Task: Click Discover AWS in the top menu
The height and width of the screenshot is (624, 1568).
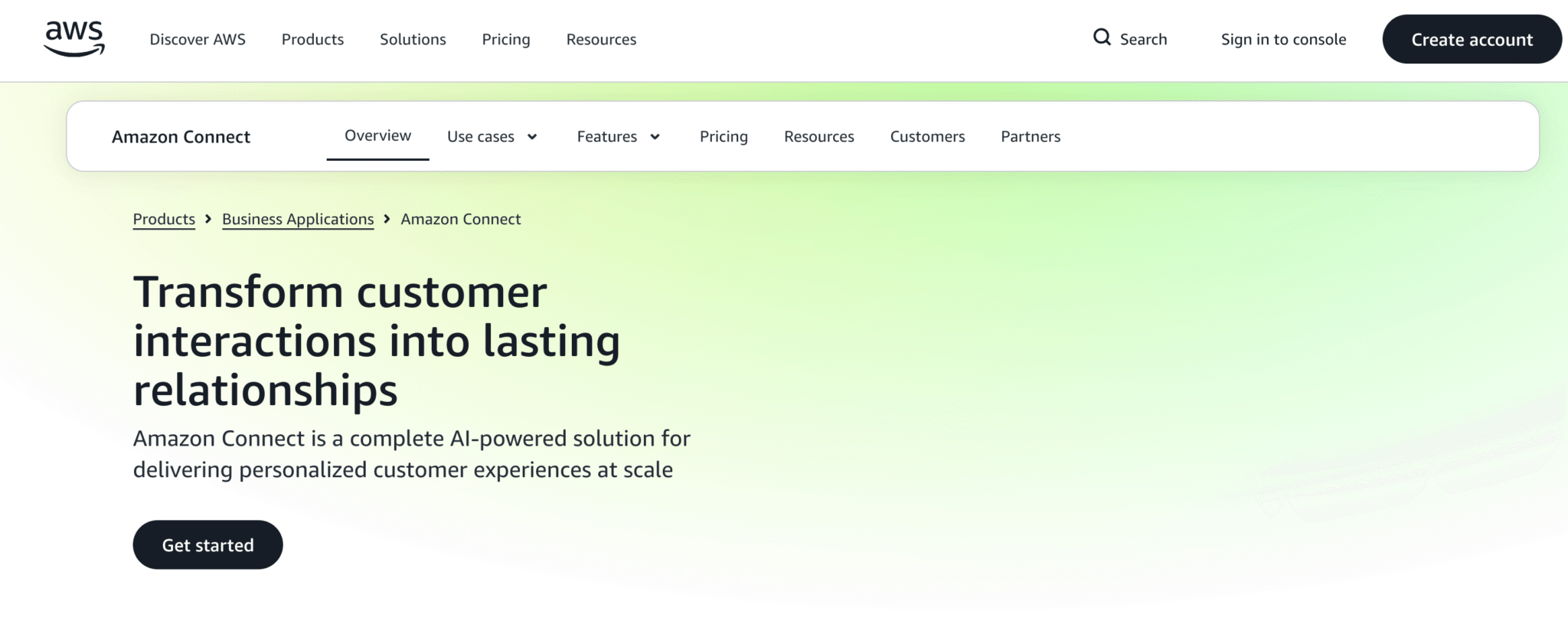Action: point(198,39)
